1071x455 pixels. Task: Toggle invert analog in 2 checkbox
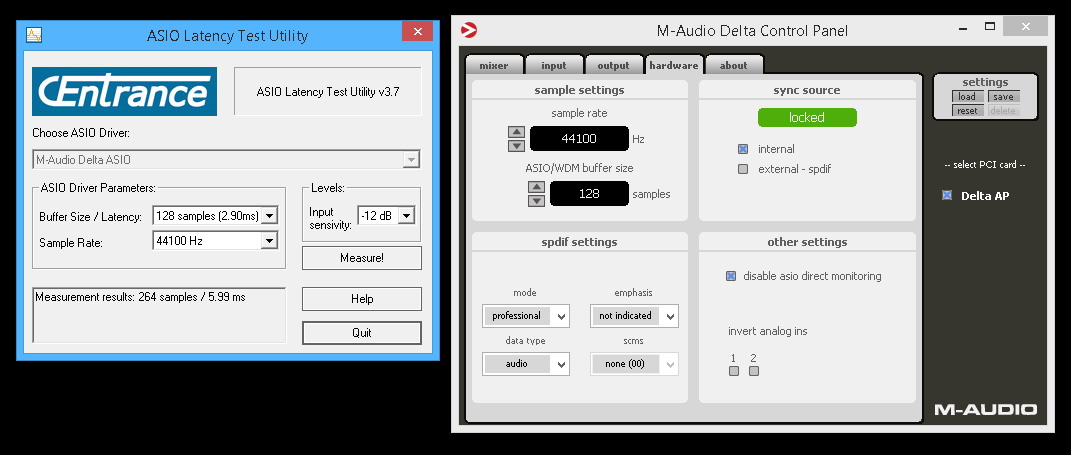[x=753, y=371]
